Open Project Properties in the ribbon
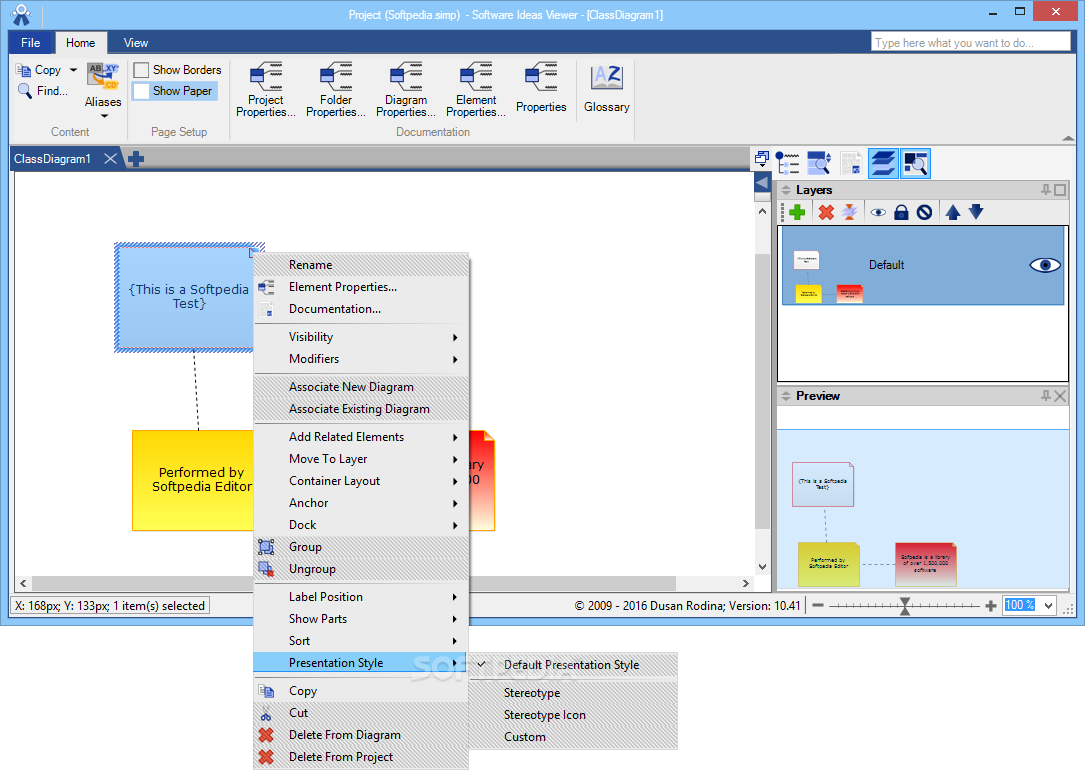 266,90
